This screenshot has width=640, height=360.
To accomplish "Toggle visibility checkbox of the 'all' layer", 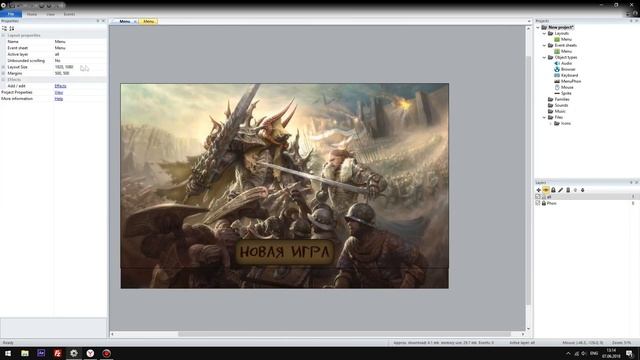I will click(x=538, y=197).
